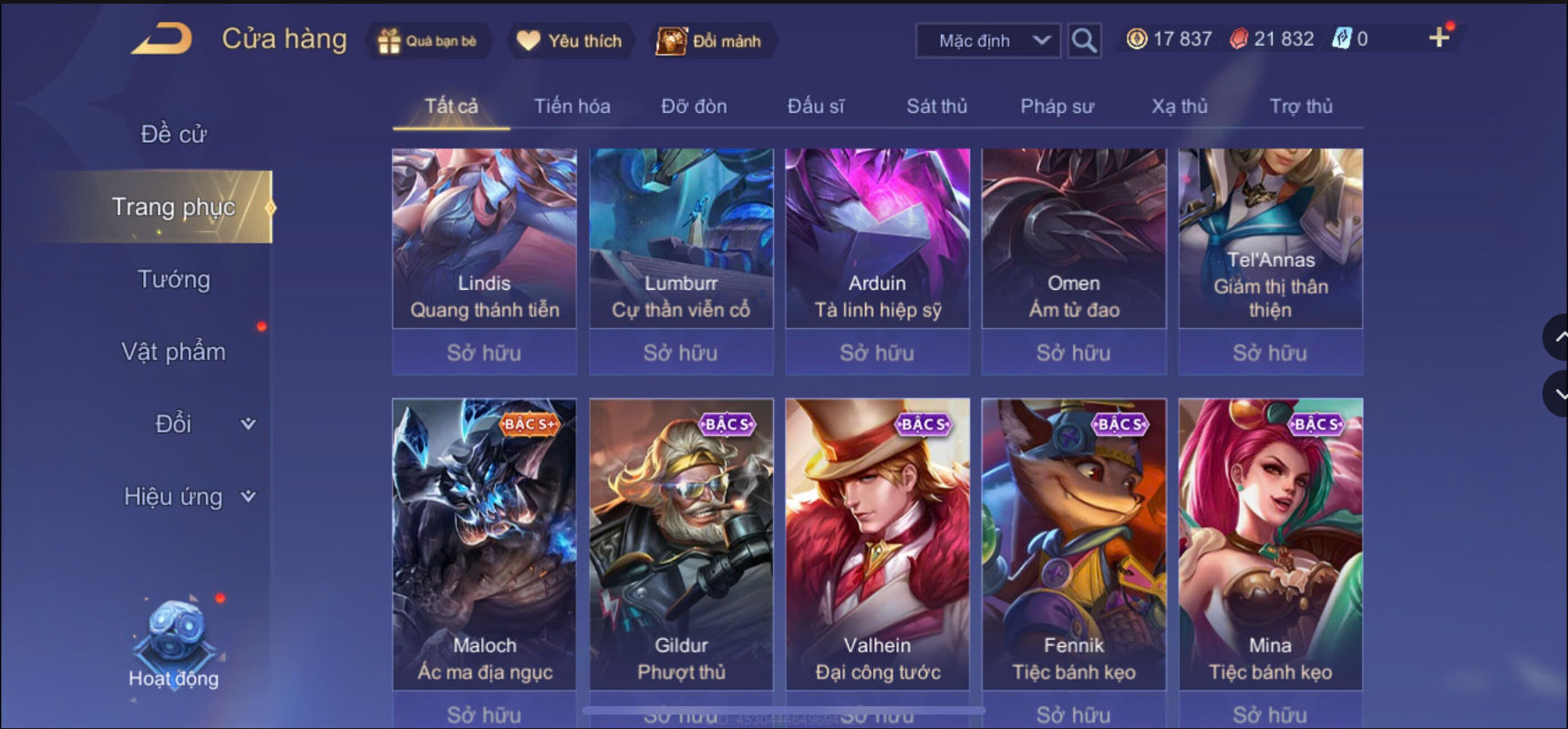The image size is (1568, 729).
Task: Click Sở hữu button under Lindis
Action: point(484,353)
